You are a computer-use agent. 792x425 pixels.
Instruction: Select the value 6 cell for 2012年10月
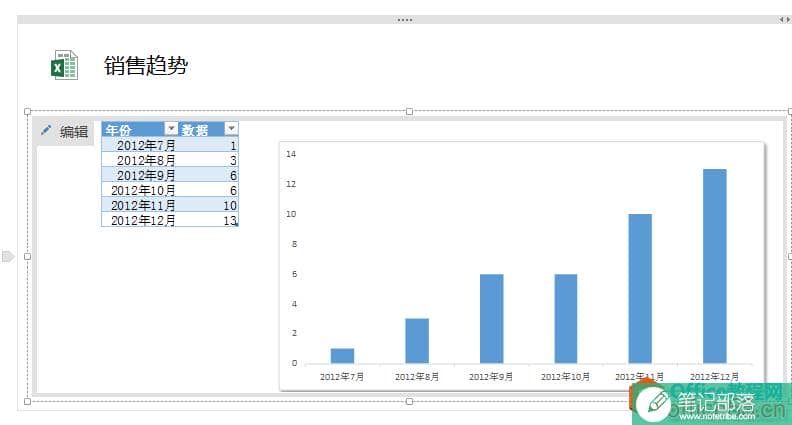click(x=209, y=191)
